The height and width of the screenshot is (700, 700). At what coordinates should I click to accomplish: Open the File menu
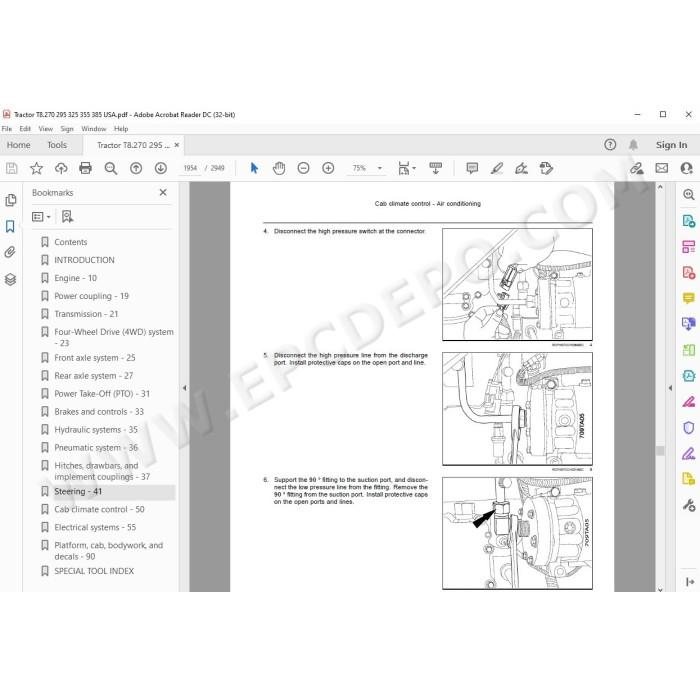point(7,129)
